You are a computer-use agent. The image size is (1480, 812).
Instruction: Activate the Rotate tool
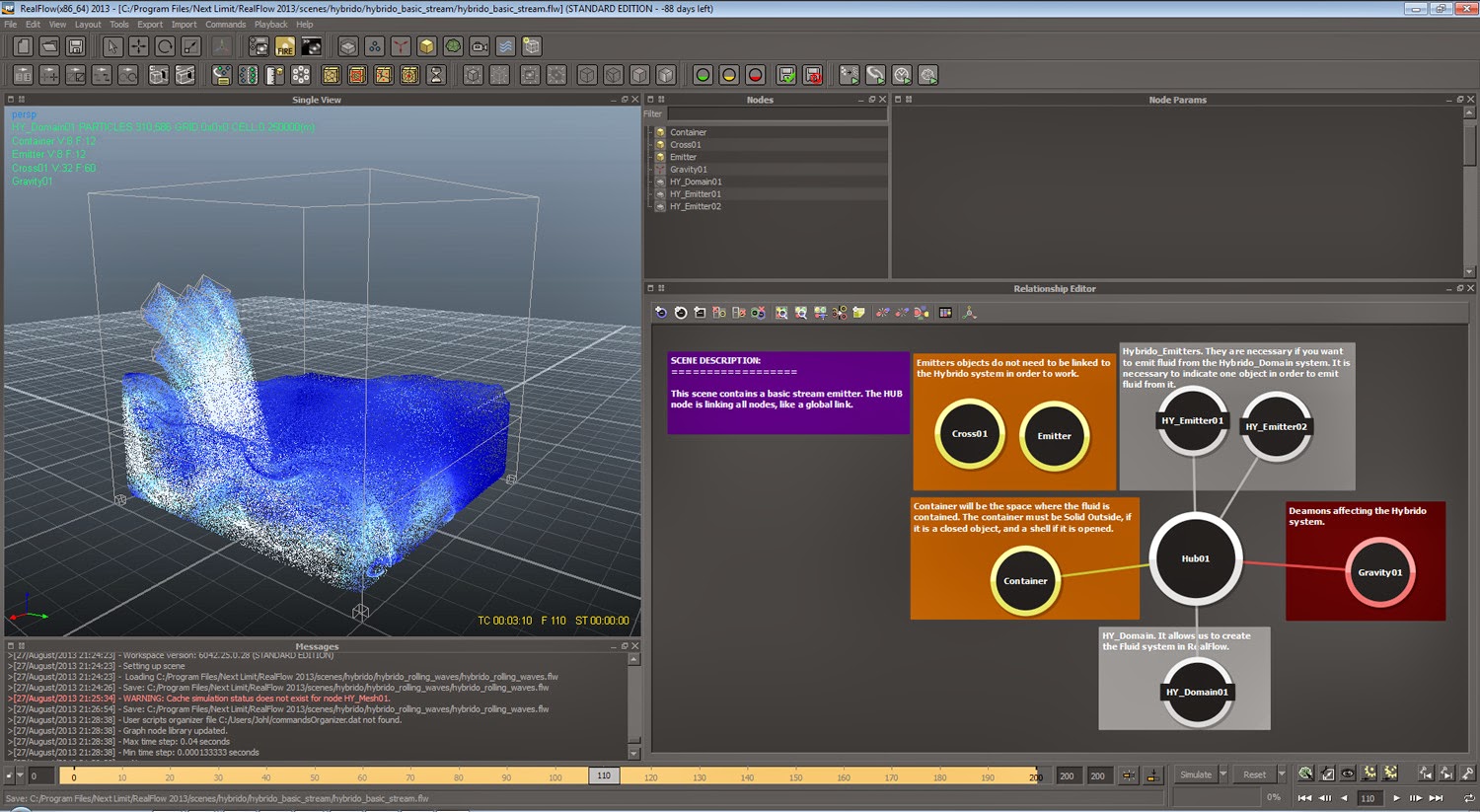[x=165, y=46]
